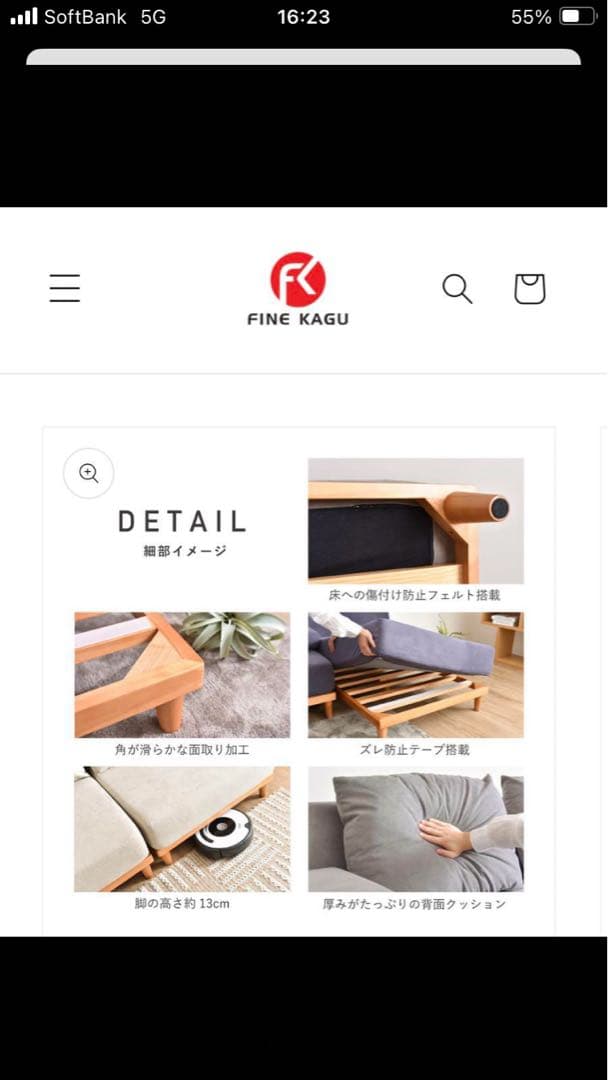Select the felt pad leg close-up photo
The image size is (608, 1080).
point(415,521)
